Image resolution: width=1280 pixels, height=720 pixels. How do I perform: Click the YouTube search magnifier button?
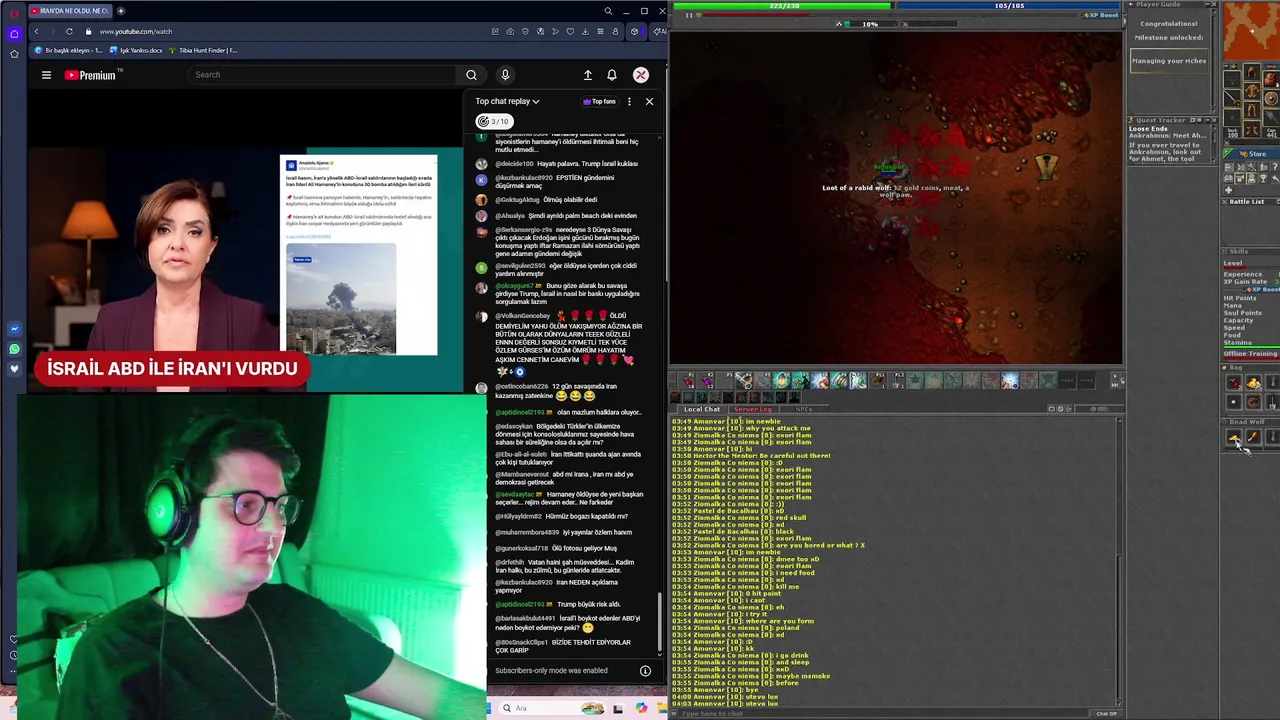tap(471, 75)
